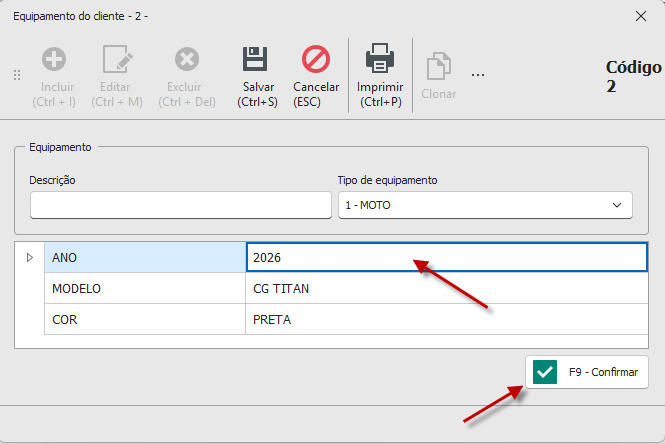Select the COR label cell

click(145, 319)
